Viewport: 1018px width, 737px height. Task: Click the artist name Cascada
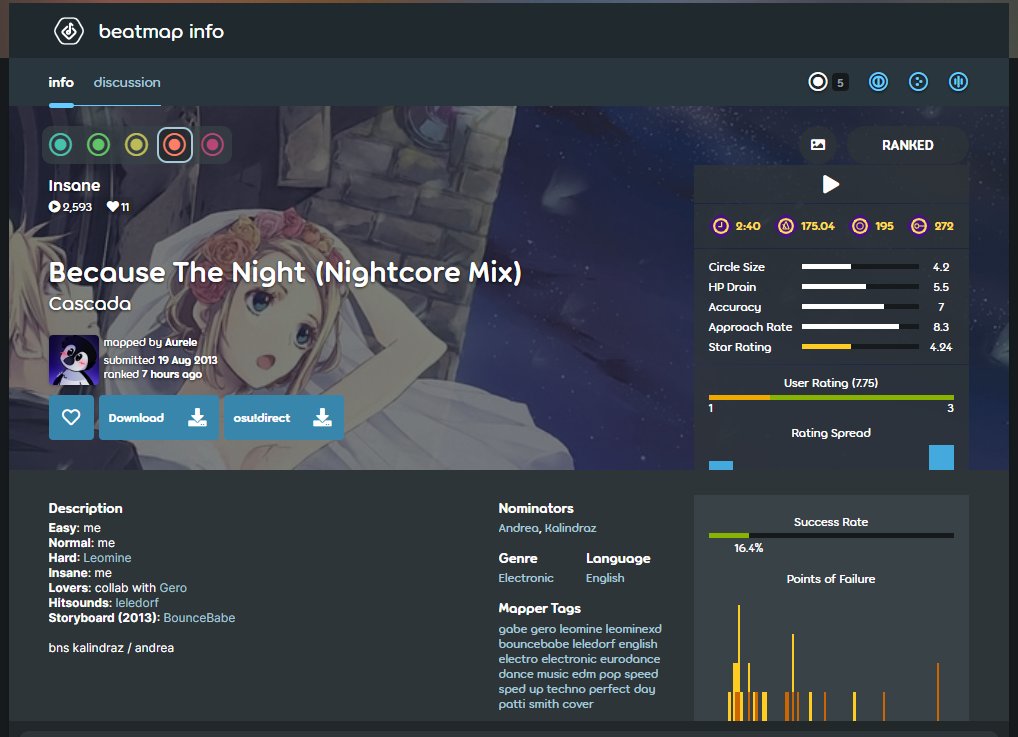tap(90, 303)
